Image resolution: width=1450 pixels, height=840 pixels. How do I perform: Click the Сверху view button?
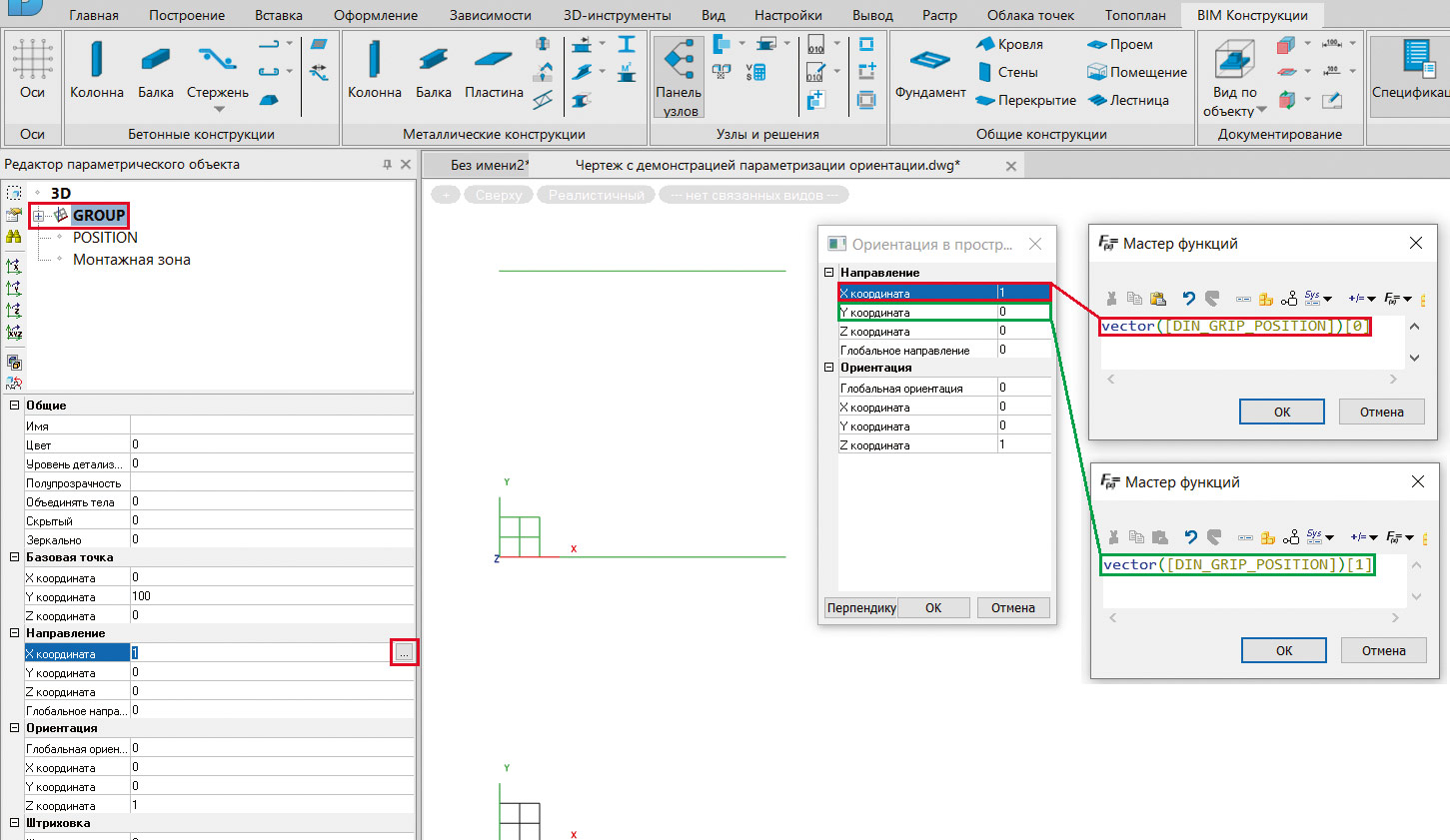point(499,195)
